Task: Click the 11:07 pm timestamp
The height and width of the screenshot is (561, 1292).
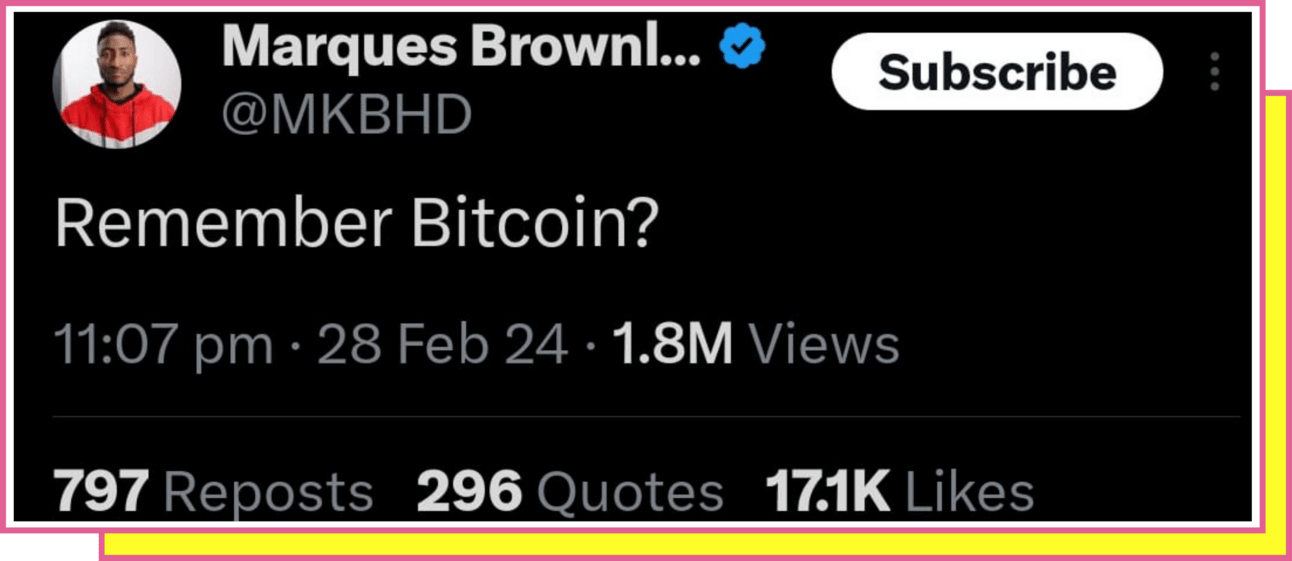Action: (x=163, y=346)
